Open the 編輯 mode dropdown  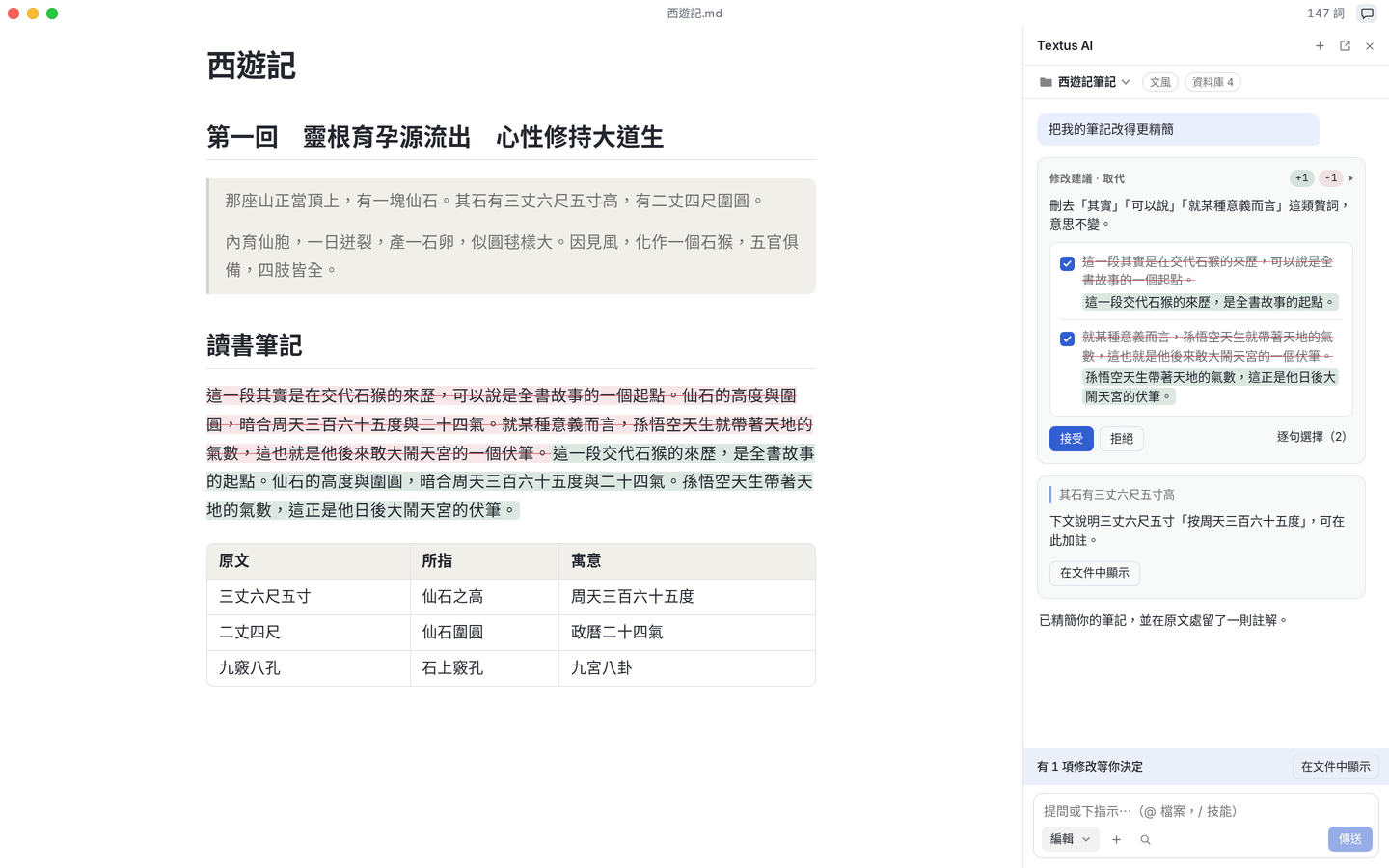pyautogui.click(x=1070, y=839)
